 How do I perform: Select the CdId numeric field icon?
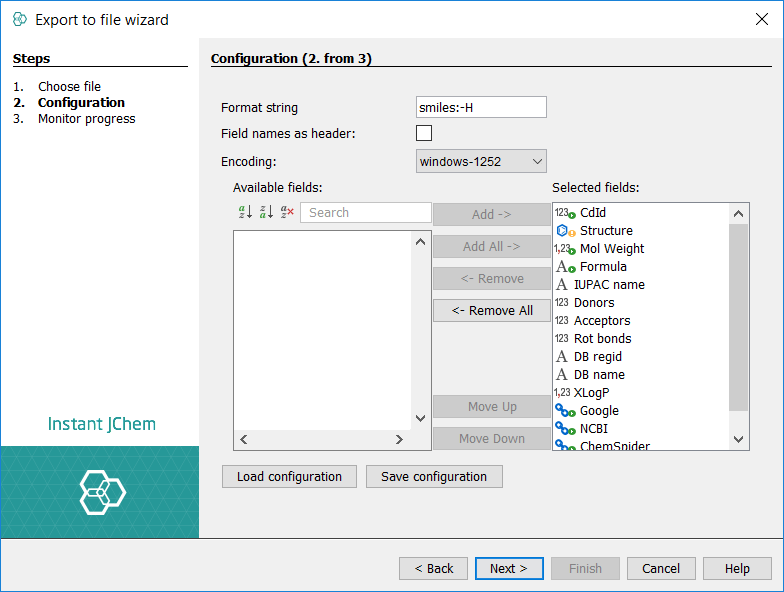tap(565, 213)
